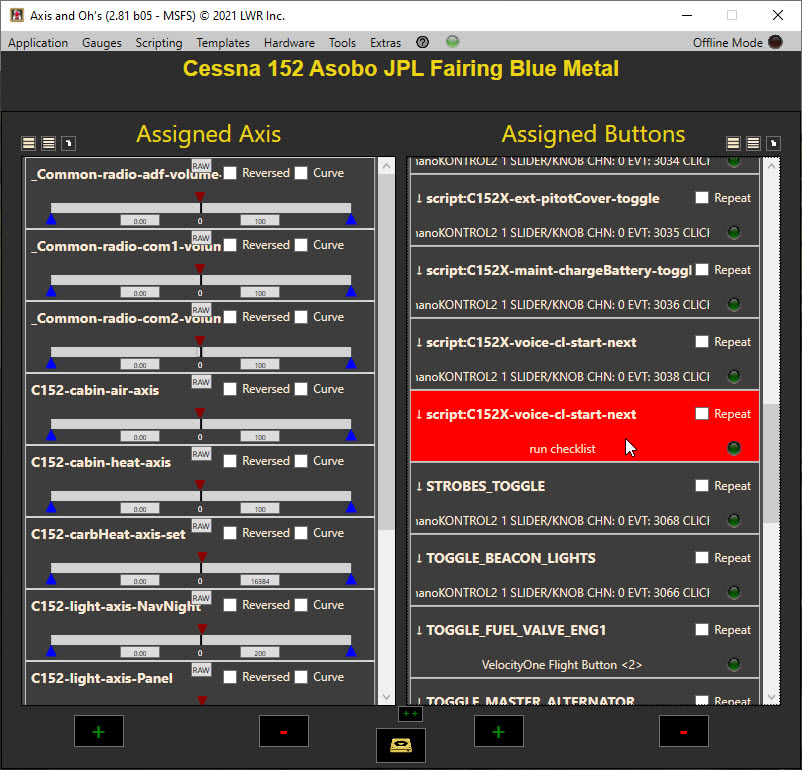Viewport: 802px width, 770px height.
Task: Click RAW badge on C152-carbHeat-axis-set
Action: click(x=201, y=526)
